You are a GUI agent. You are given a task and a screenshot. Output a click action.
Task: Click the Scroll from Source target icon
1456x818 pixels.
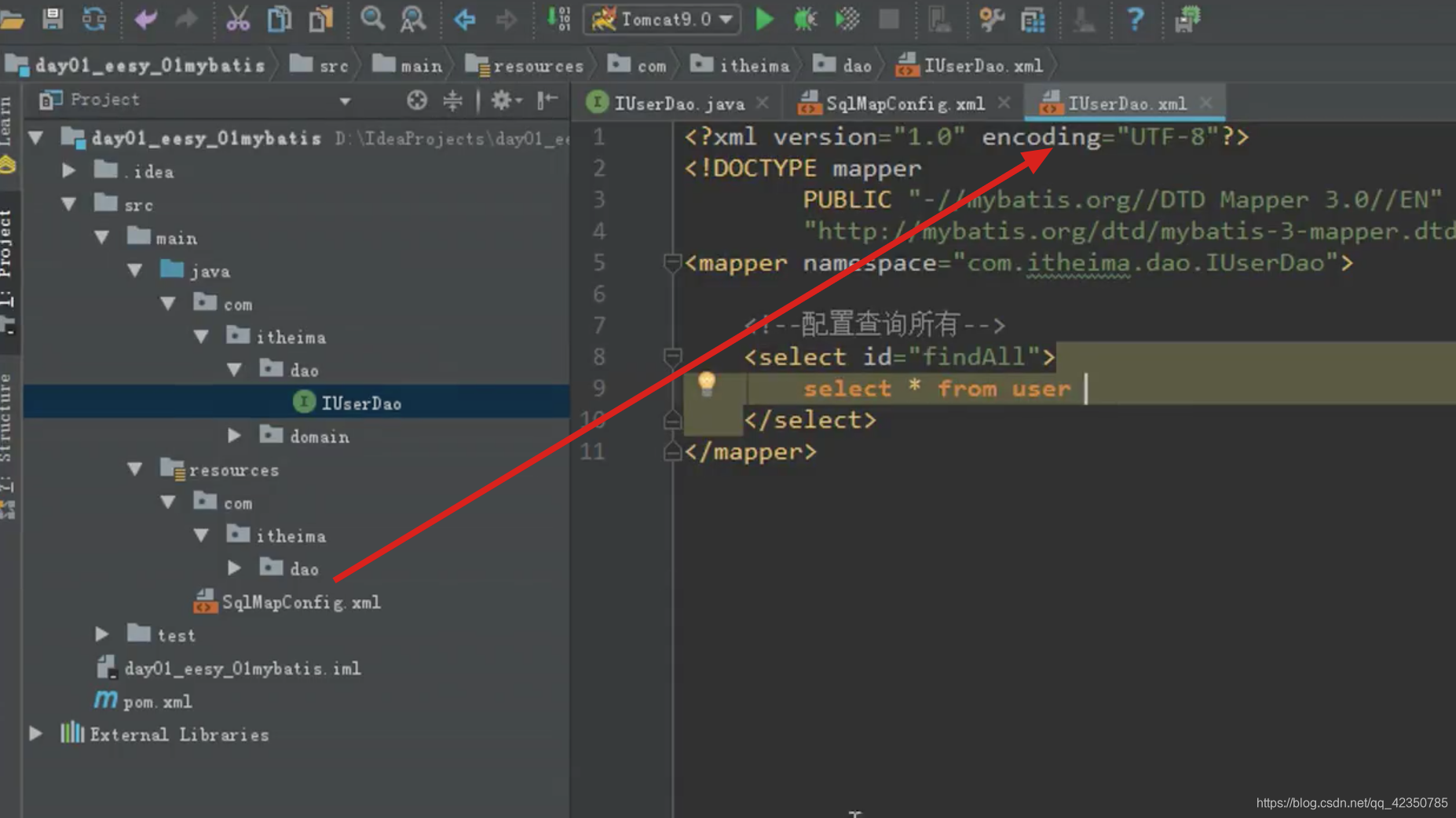pyautogui.click(x=417, y=100)
